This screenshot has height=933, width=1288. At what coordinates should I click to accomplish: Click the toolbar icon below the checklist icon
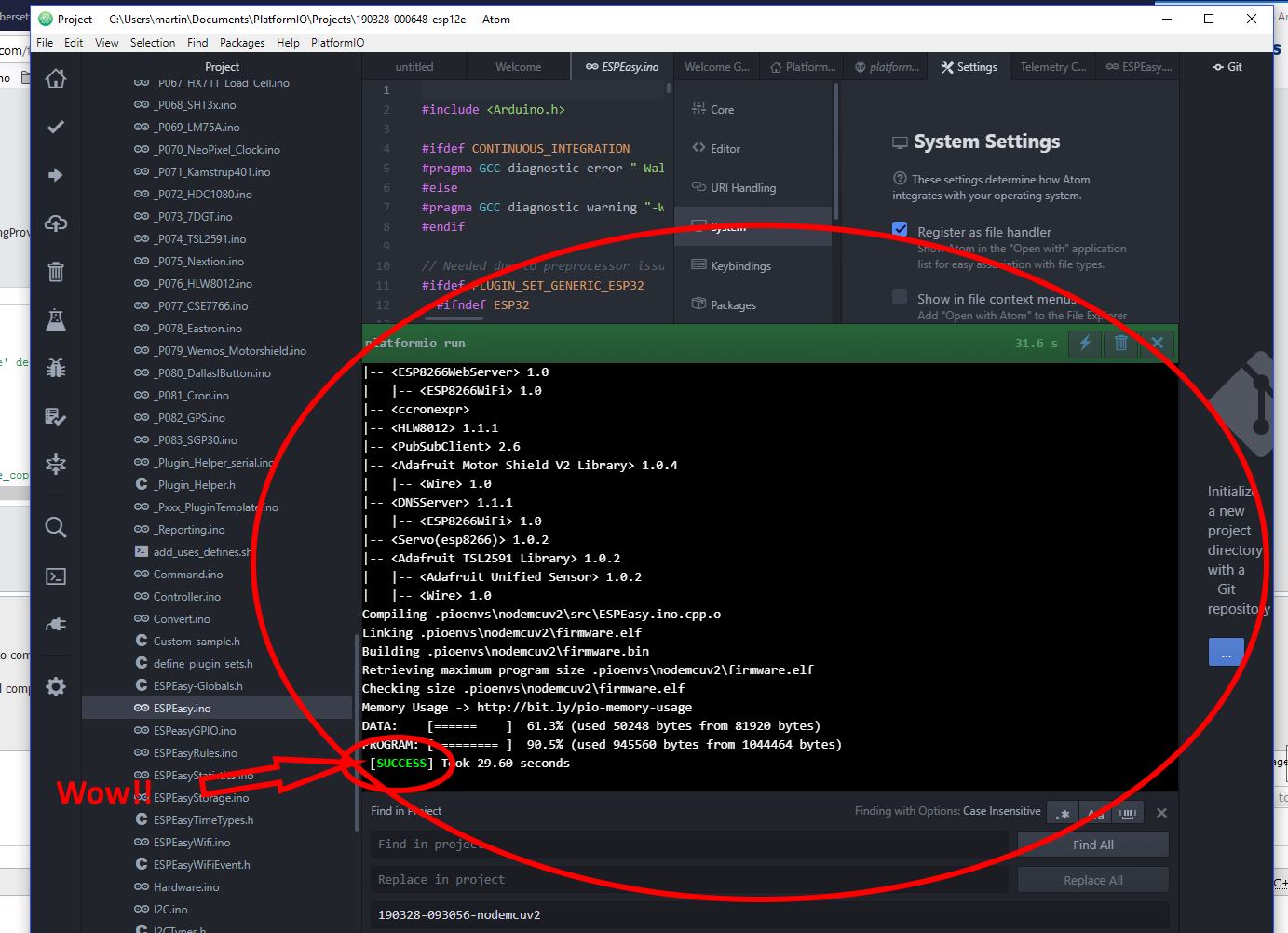click(x=56, y=464)
